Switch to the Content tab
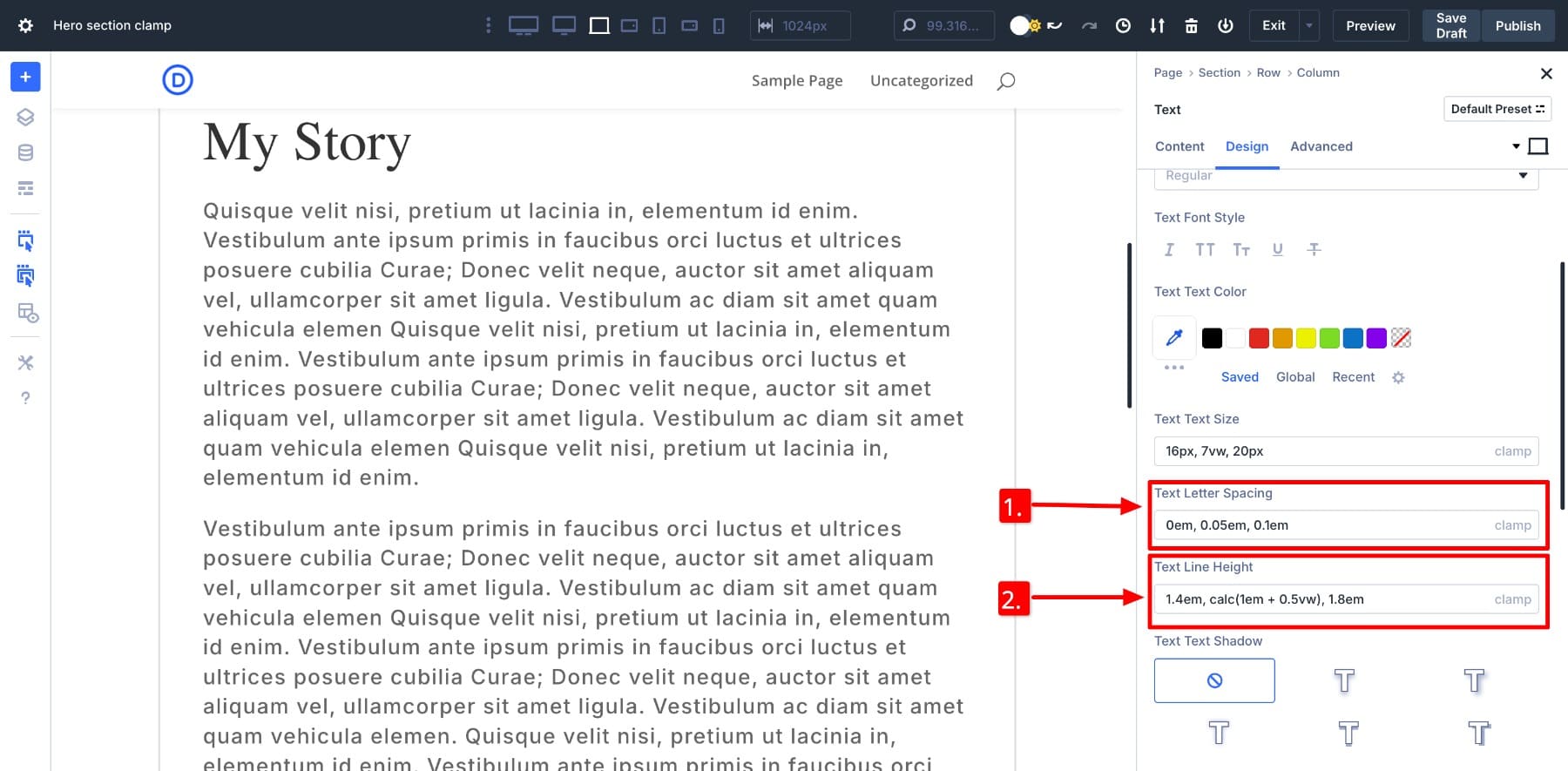Screen dimensions: 1568x771 point(1179,146)
